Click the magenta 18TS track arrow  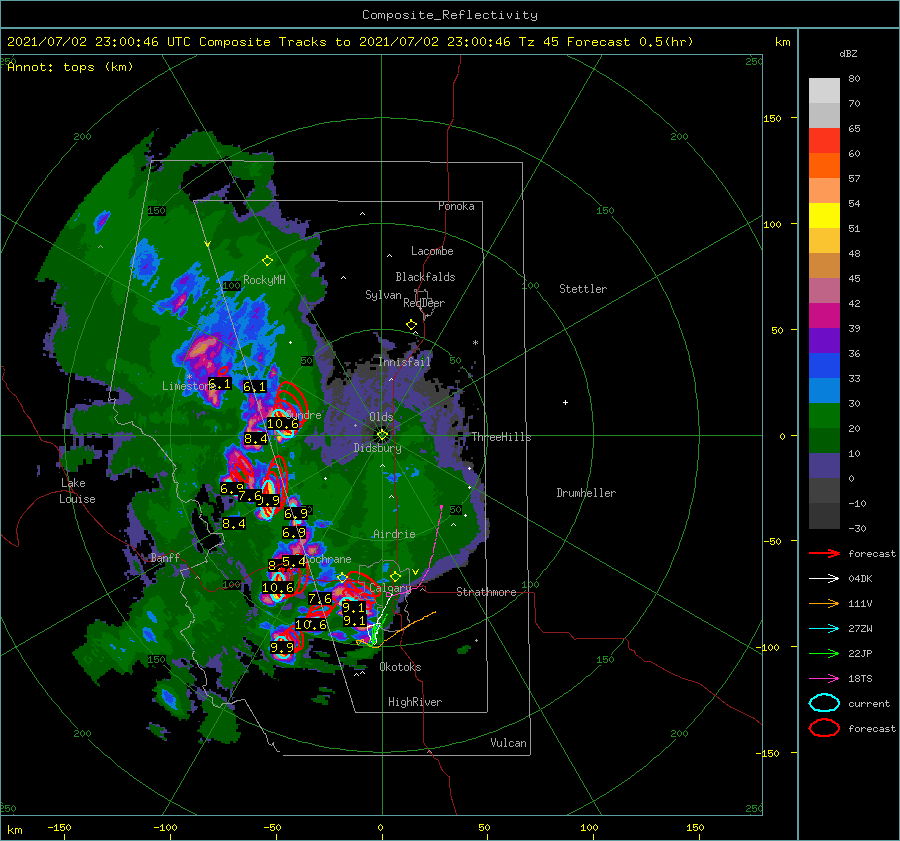pyautogui.click(x=824, y=679)
